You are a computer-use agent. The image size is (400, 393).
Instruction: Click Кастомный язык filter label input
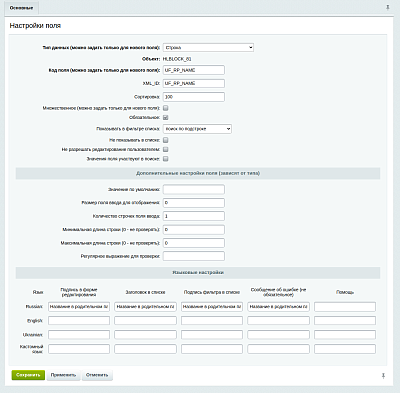coord(212,349)
